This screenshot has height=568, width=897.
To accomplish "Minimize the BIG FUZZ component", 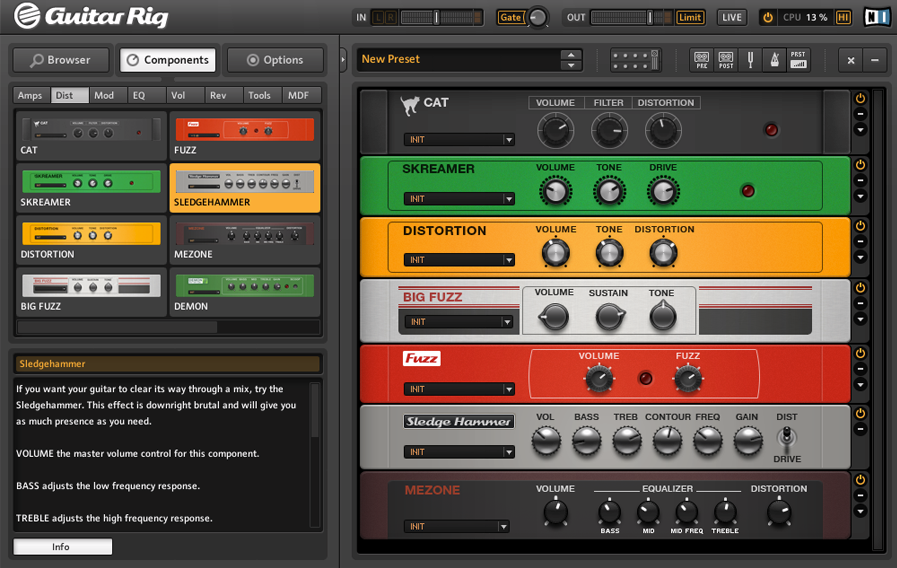I will coord(860,303).
